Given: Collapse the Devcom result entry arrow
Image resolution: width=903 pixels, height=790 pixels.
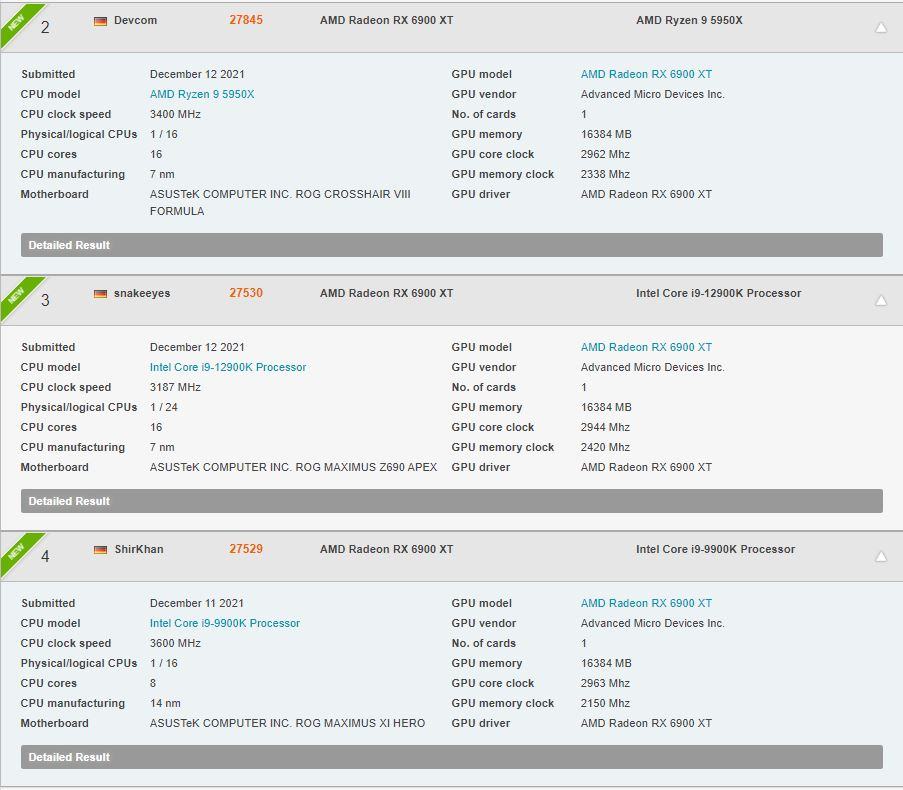Looking at the screenshot, I should [x=881, y=28].
